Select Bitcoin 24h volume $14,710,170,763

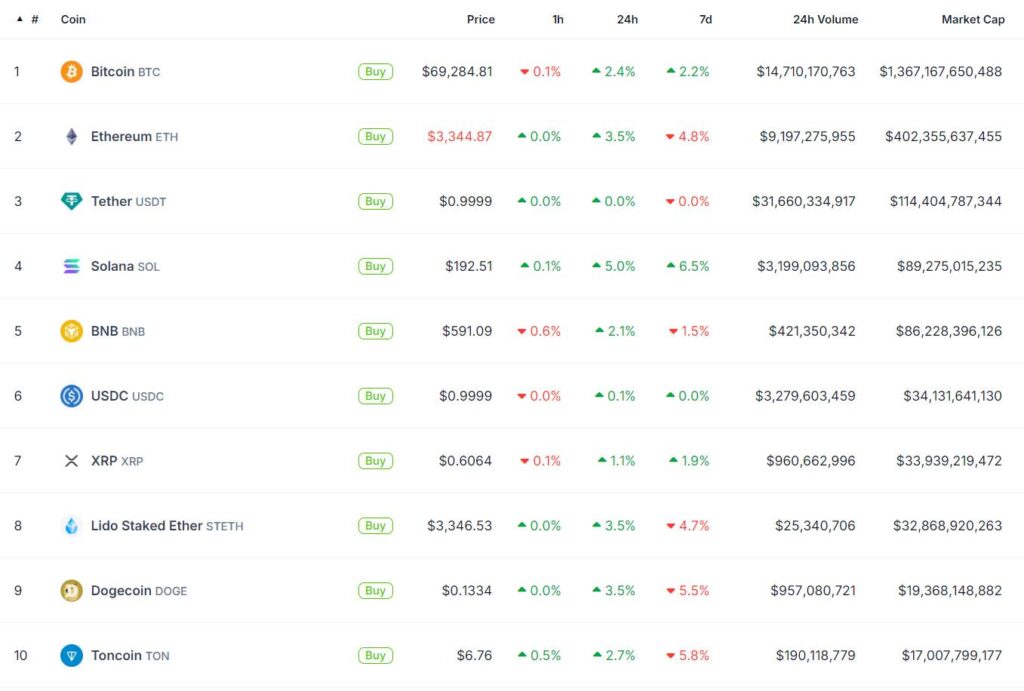[806, 71]
